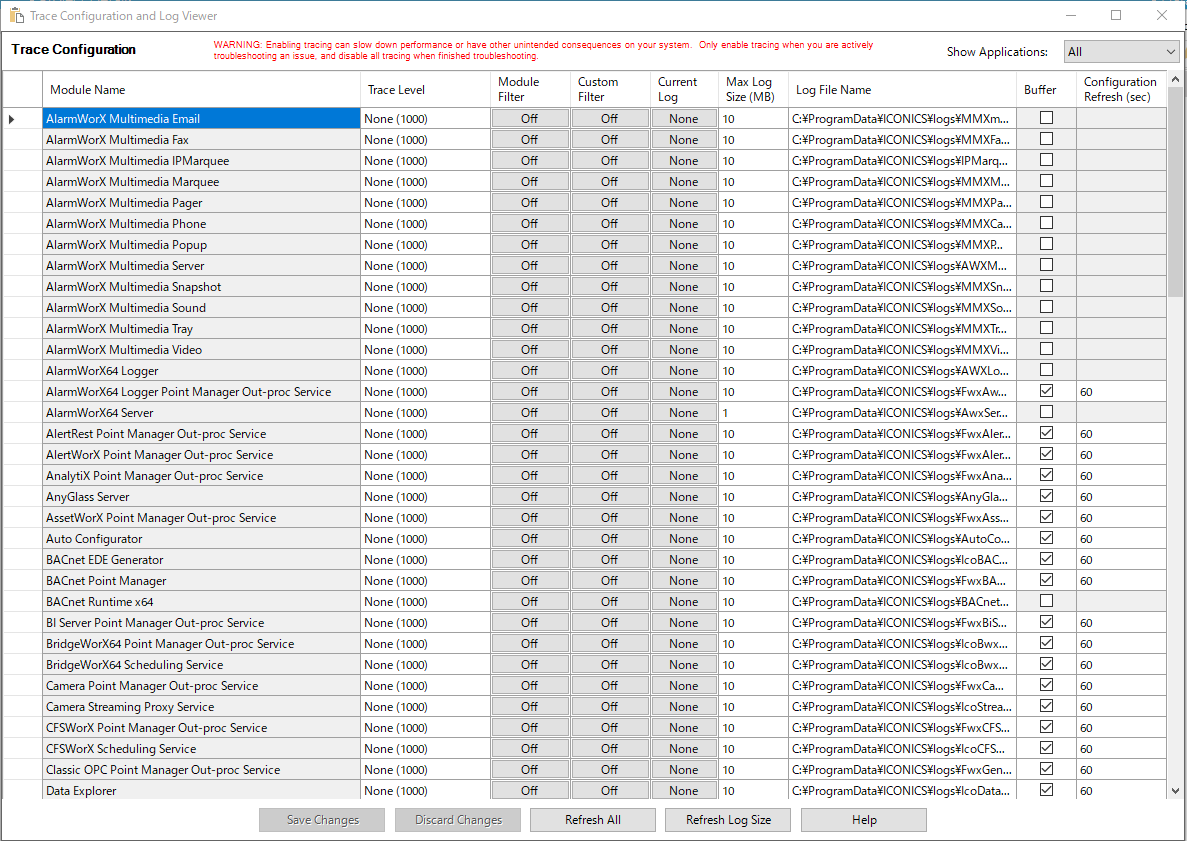Image resolution: width=1187 pixels, height=841 pixels.
Task: Maximize the Trace Configuration window
Action: pos(1116,15)
